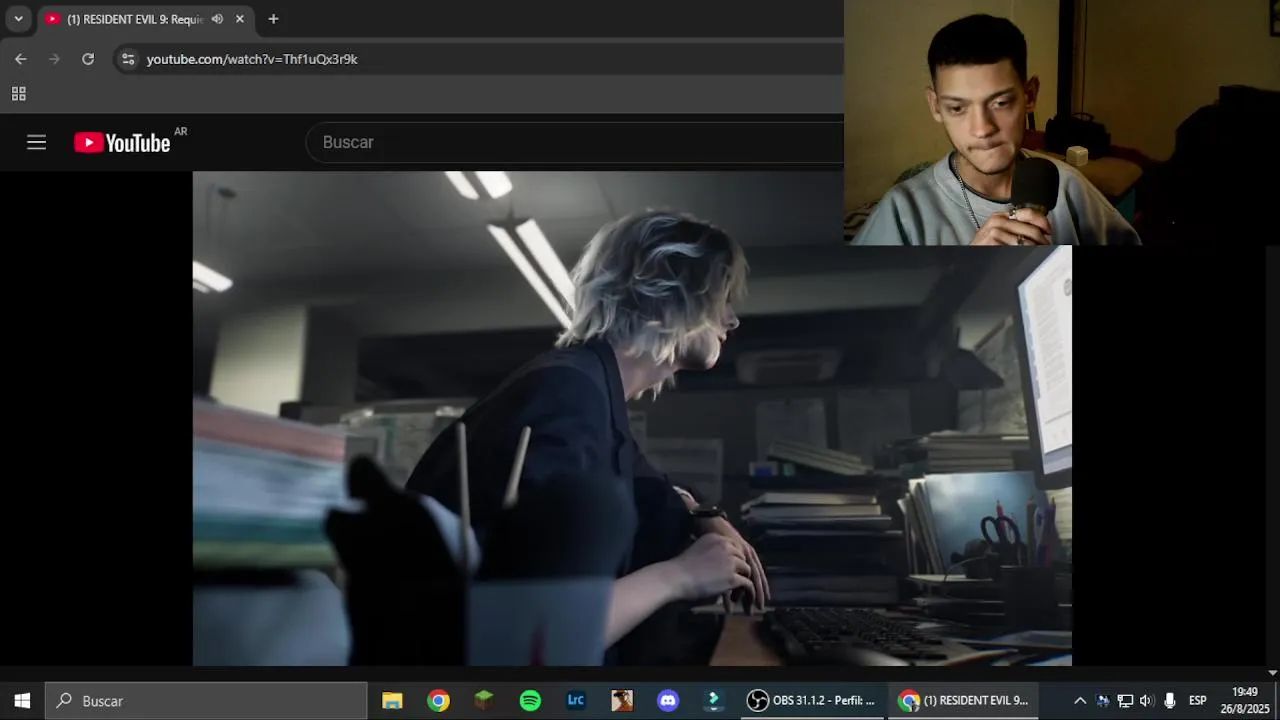Viewport: 1280px width, 720px height.
Task: Open a new browser tab
Action: 273,19
